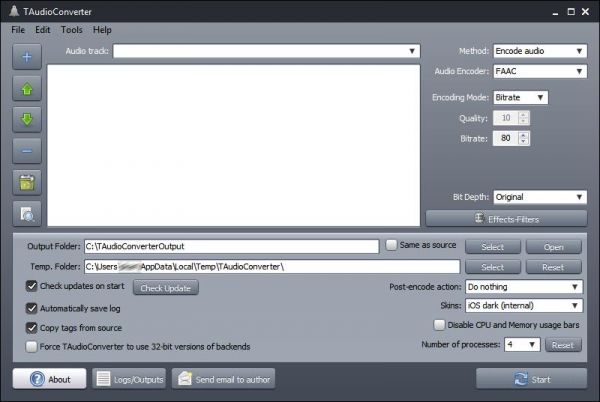Screen dimensions: 600x402
Task: Check Disable CPU and Memory usage bars
Action: click(x=439, y=325)
